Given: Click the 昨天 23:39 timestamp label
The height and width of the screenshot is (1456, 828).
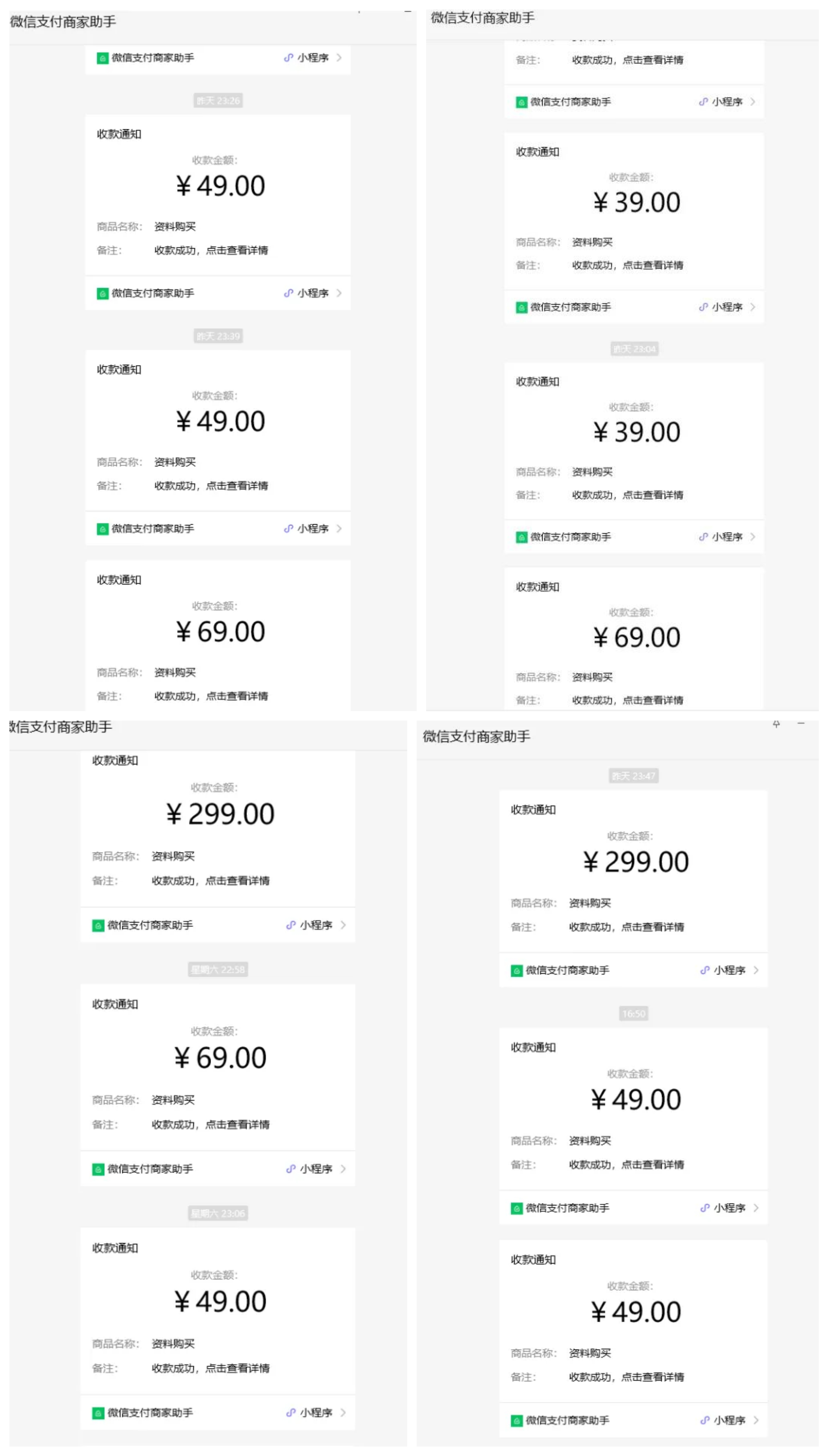Looking at the screenshot, I should tap(218, 336).
